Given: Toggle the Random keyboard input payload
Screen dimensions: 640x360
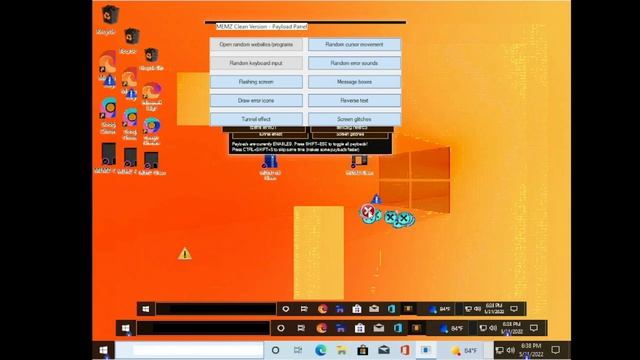Looking at the screenshot, I should coord(256,63).
